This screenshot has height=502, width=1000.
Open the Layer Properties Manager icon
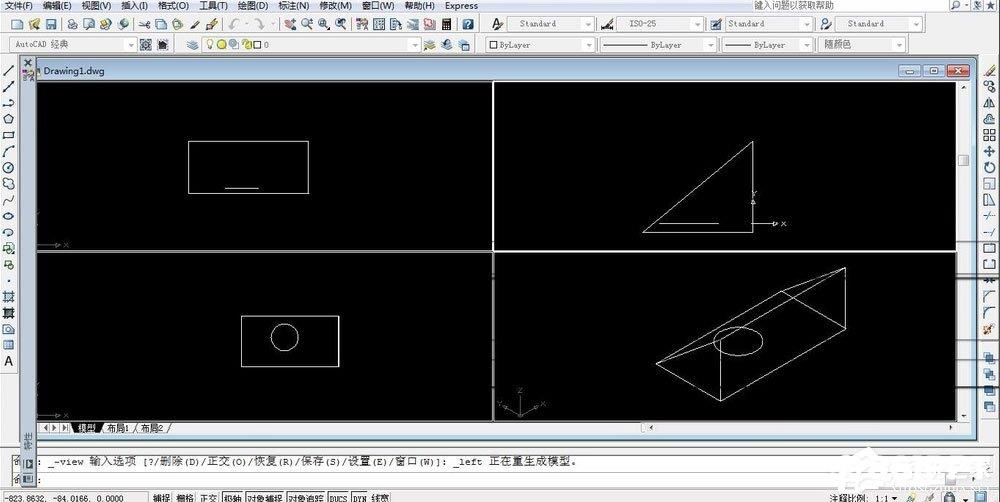pos(193,45)
